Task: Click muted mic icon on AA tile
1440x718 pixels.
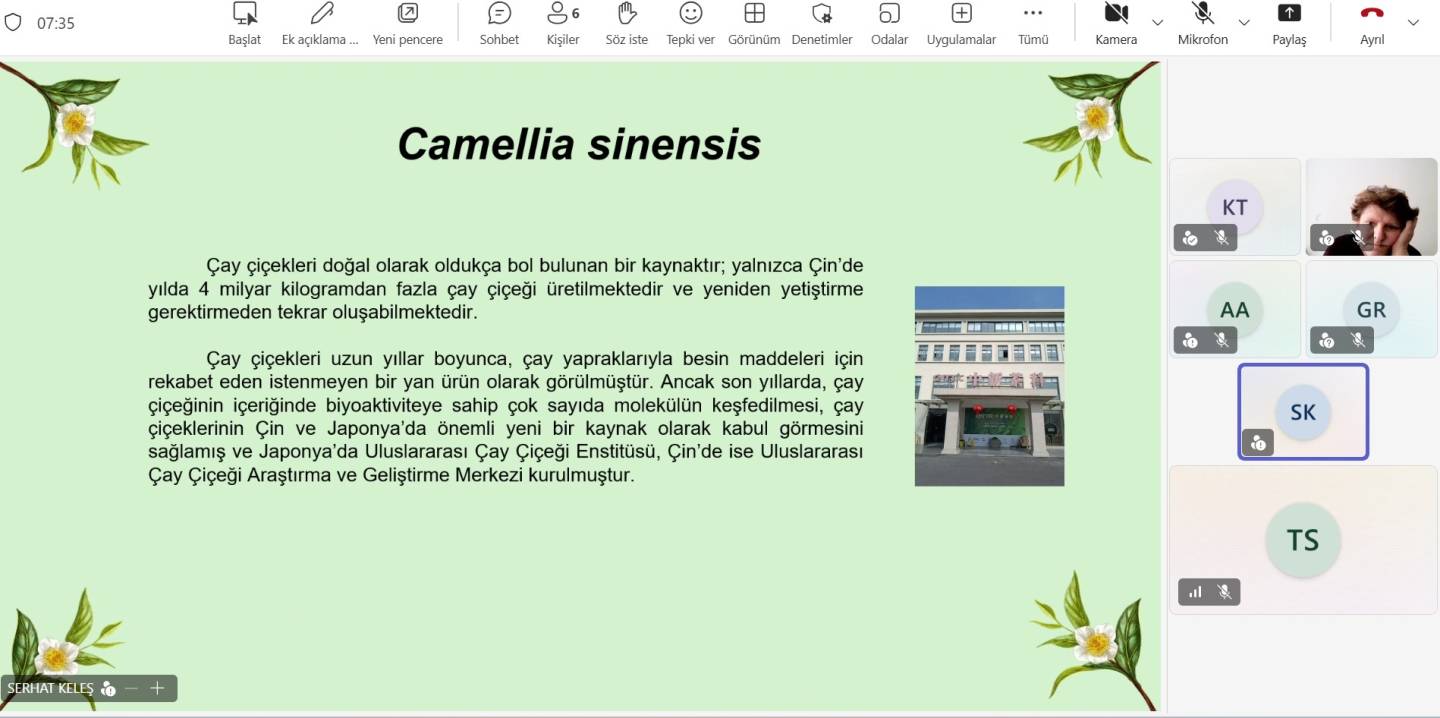Action: [1221, 341]
